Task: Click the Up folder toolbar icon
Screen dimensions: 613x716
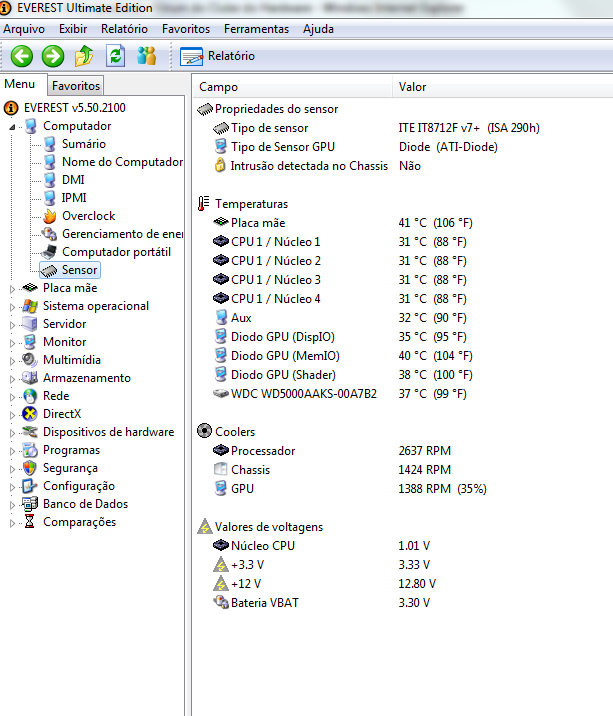Action: pyautogui.click(x=84, y=56)
